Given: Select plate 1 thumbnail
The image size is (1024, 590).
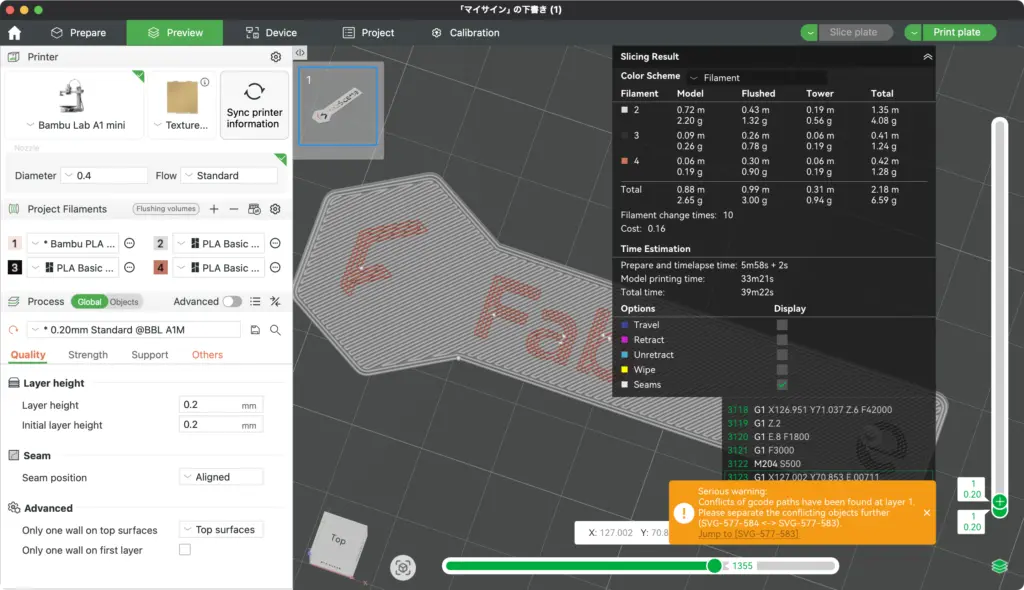Looking at the screenshot, I should click(x=338, y=106).
